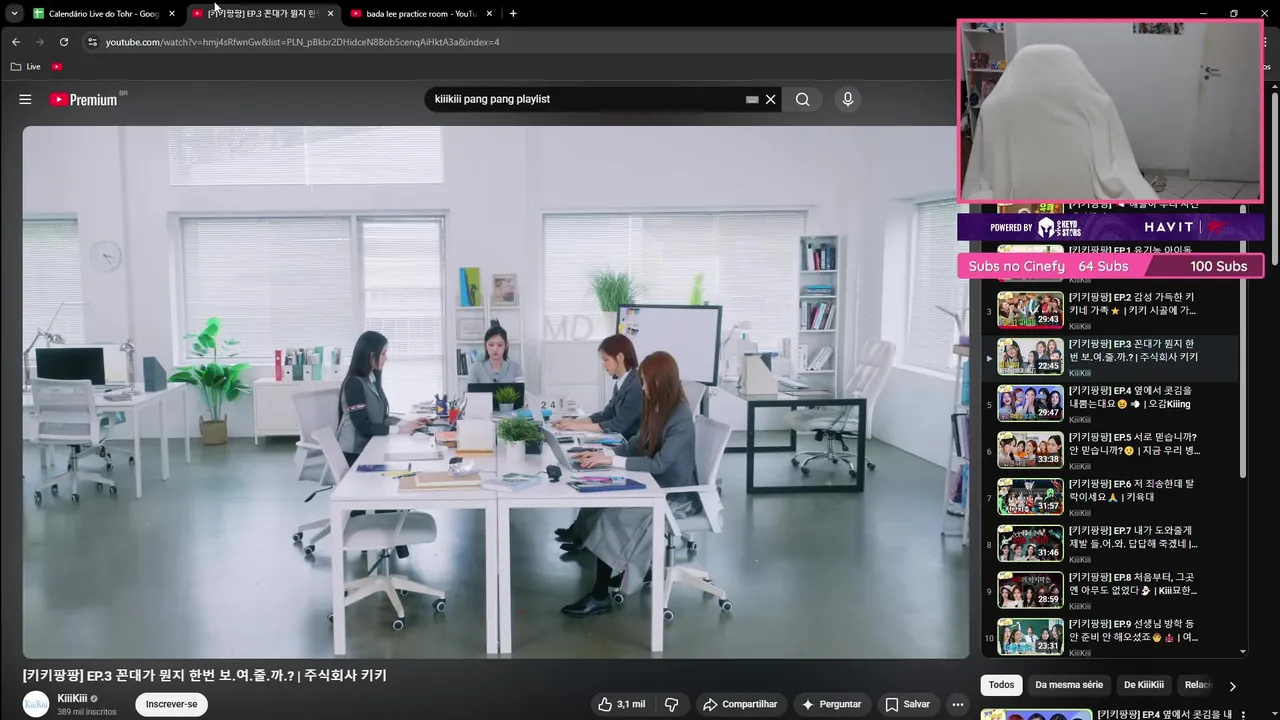Image resolution: width=1280 pixels, height=720 pixels.
Task: Share video with Compartilhar button
Action: (x=740, y=704)
